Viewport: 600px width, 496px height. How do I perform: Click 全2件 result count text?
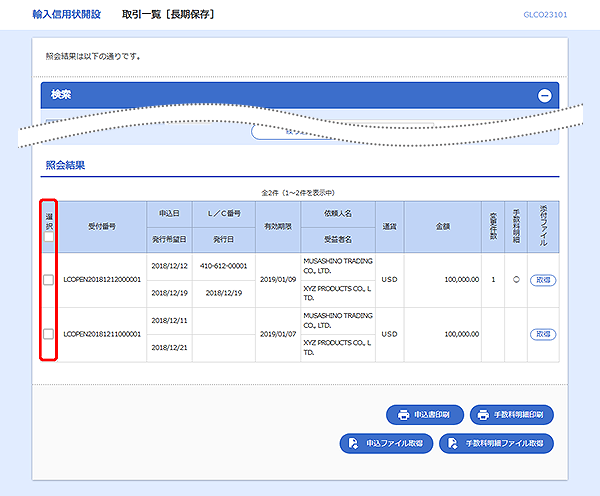(x=298, y=193)
